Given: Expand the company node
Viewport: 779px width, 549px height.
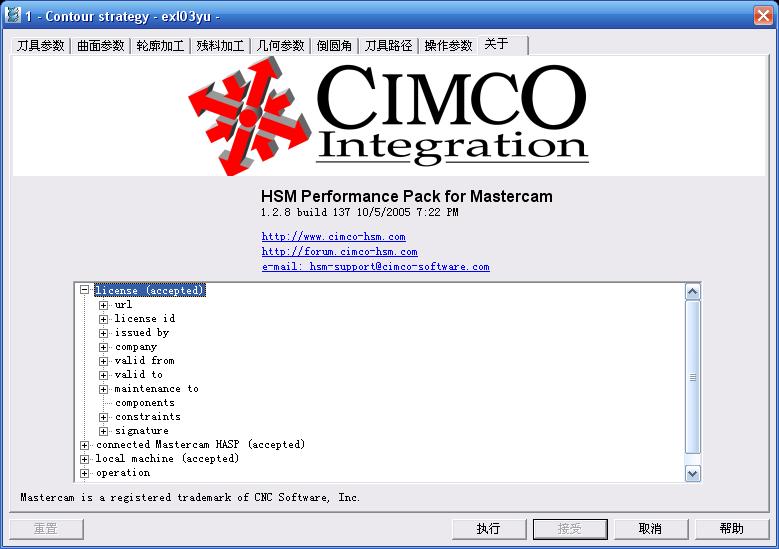Looking at the screenshot, I should click(x=103, y=347).
